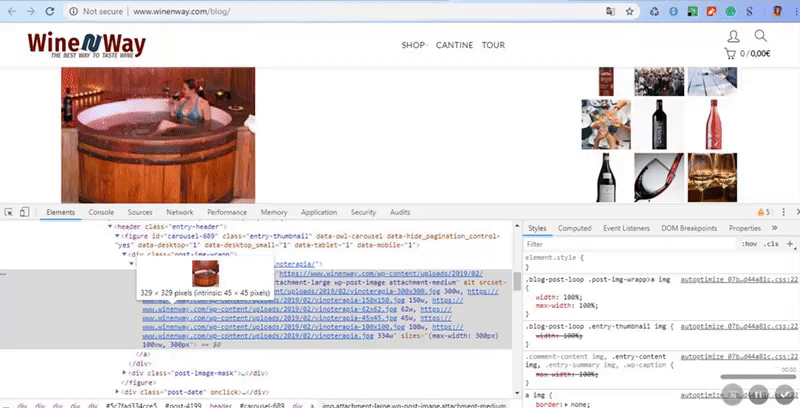
Task: Select the Elements tab
Action: pos(61,212)
